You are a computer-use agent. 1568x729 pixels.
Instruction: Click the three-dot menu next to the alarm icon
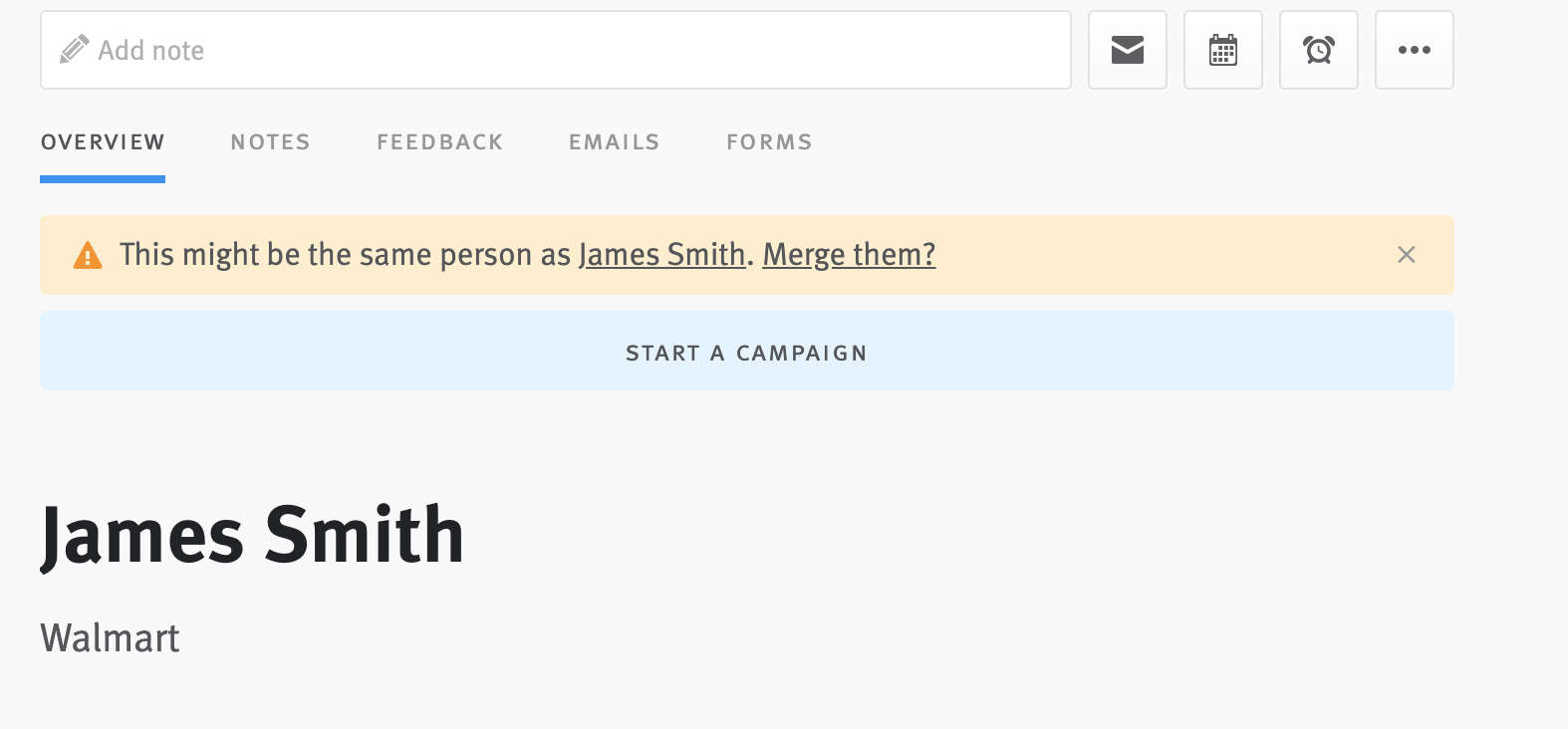[1415, 50]
